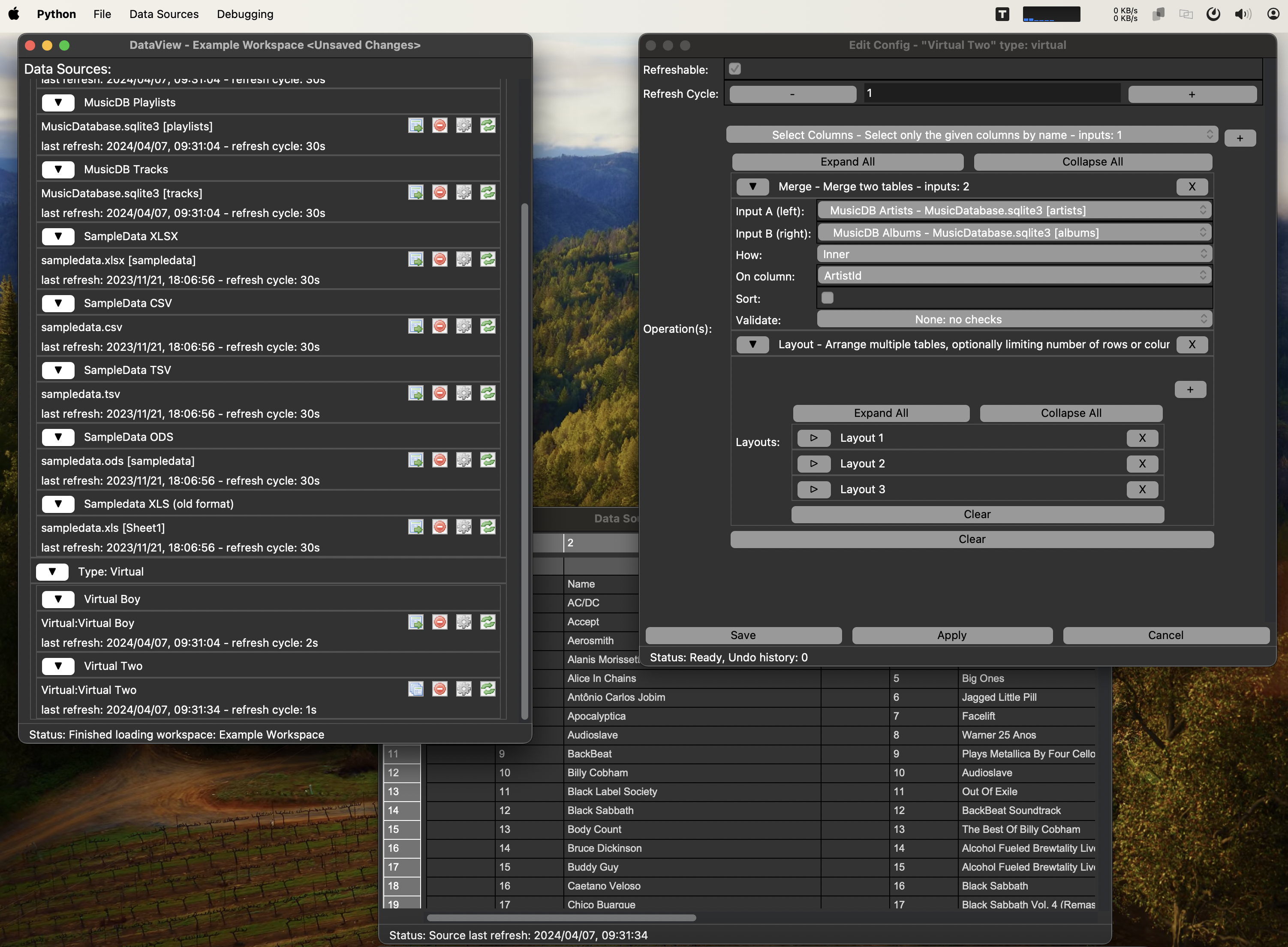Click the Refresh Cycle plus stepper button

1192,94
